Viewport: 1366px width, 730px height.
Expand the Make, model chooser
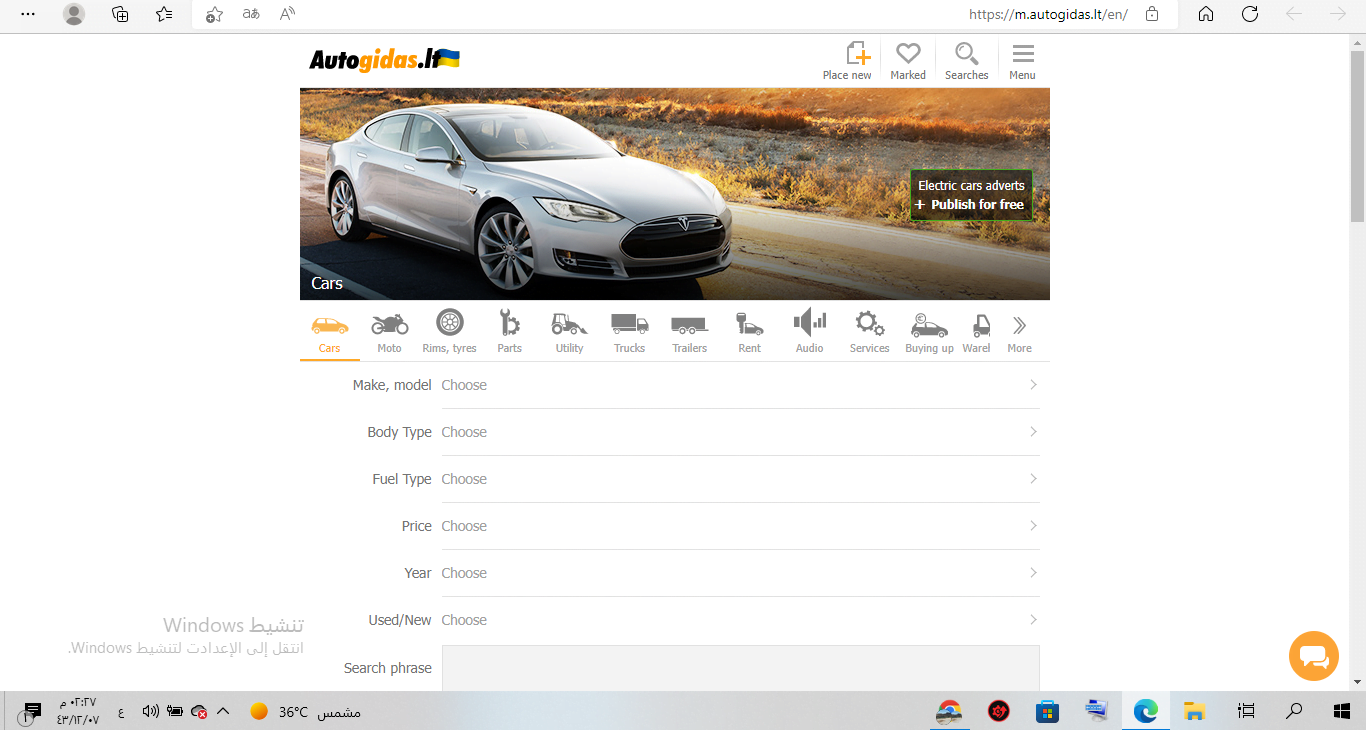(740, 385)
